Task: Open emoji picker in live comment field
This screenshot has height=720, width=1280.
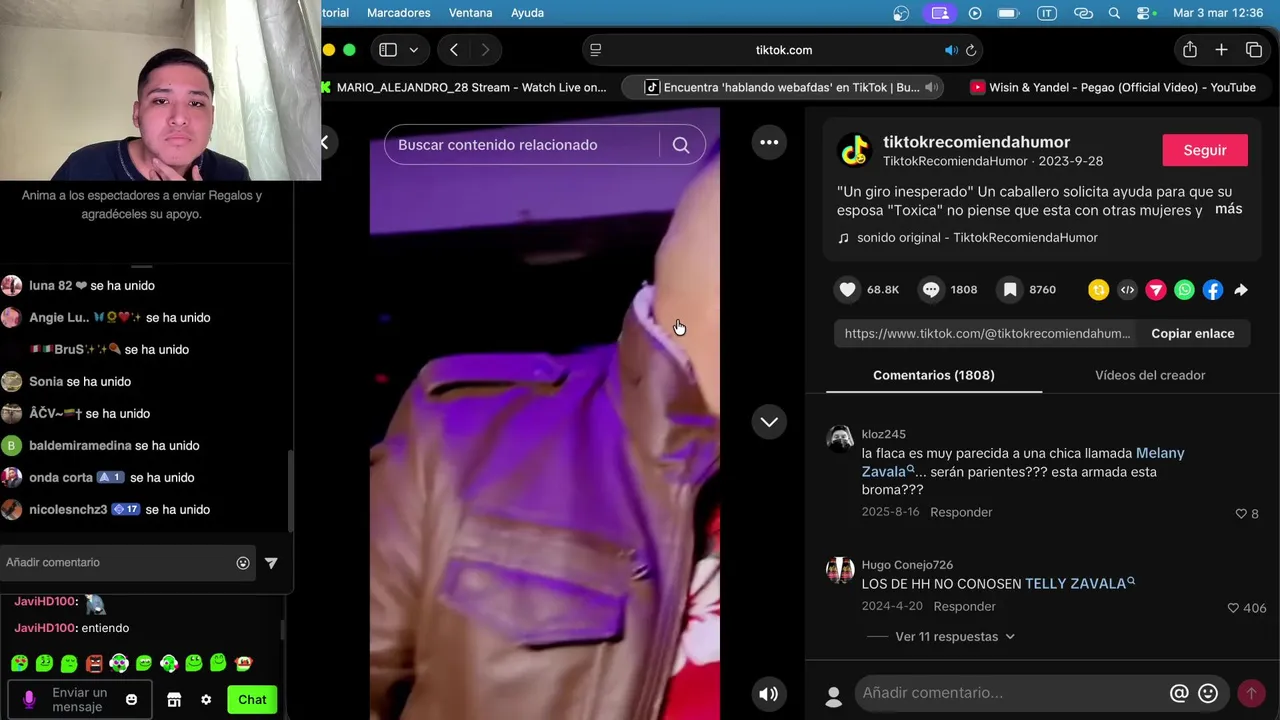Action: tap(242, 563)
